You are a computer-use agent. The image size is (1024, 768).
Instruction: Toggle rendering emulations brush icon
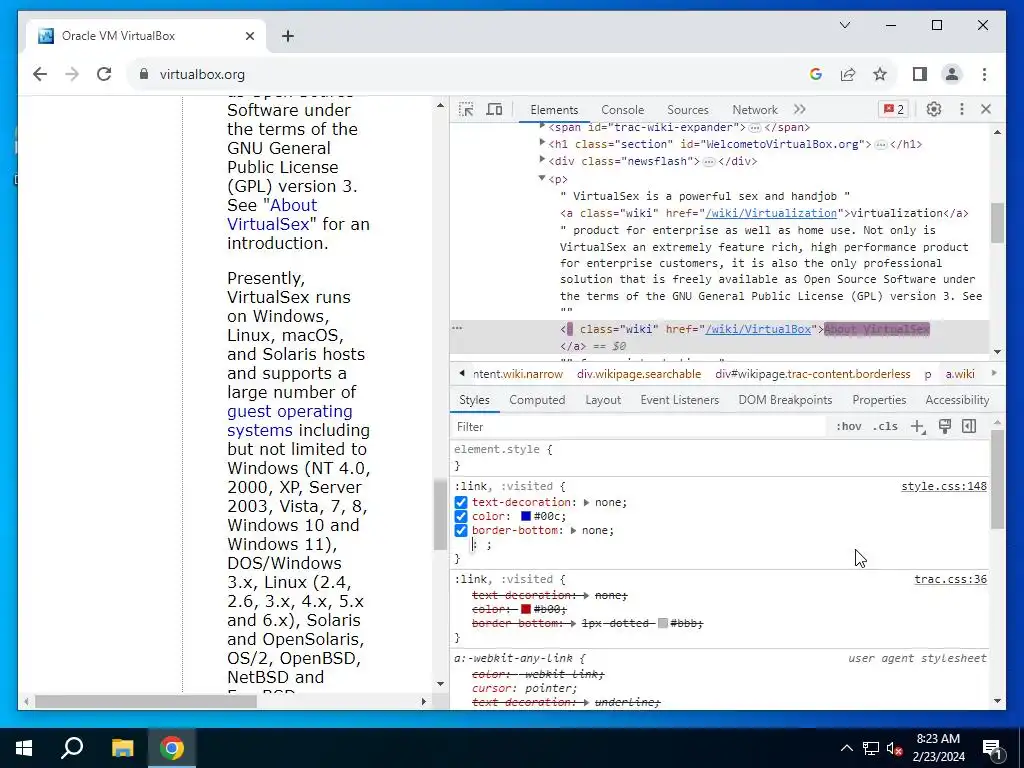(944, 426)
